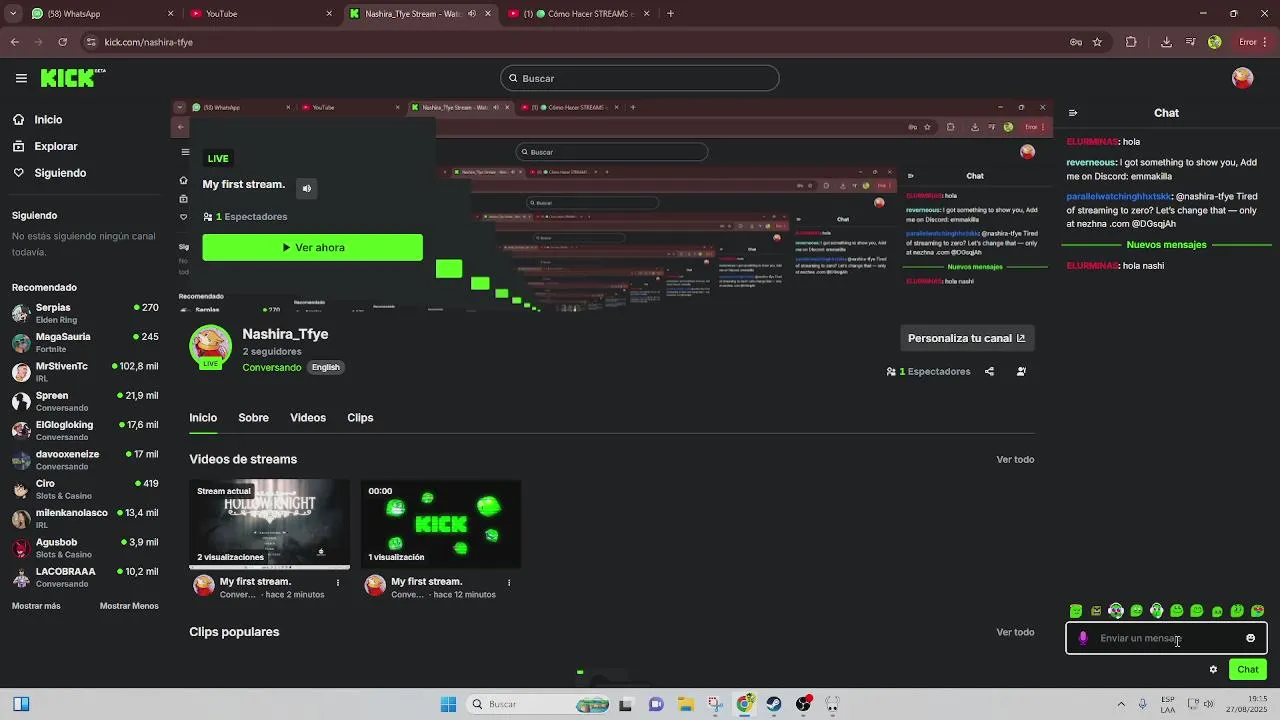Select the Clips channel tab
The width and height of the screenshot is (1280, 720).
point(360,418)
